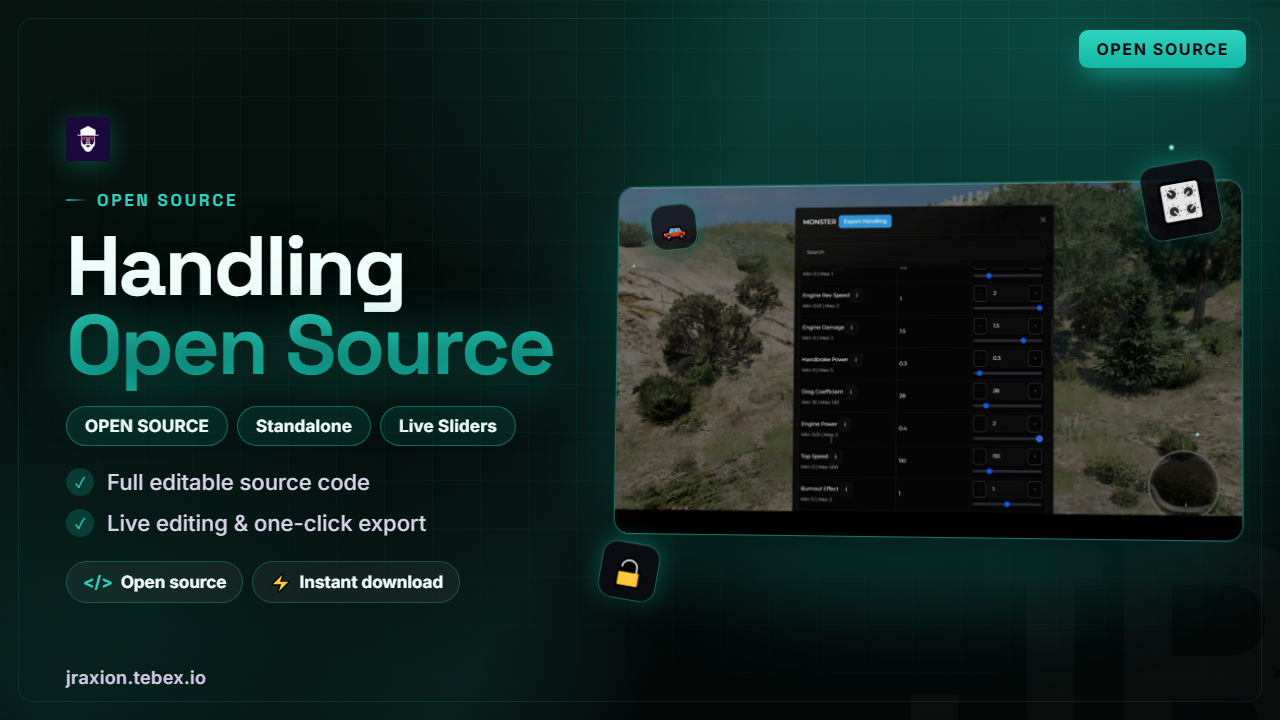
Task: Click the Instant download button
Action: point(356,582)
